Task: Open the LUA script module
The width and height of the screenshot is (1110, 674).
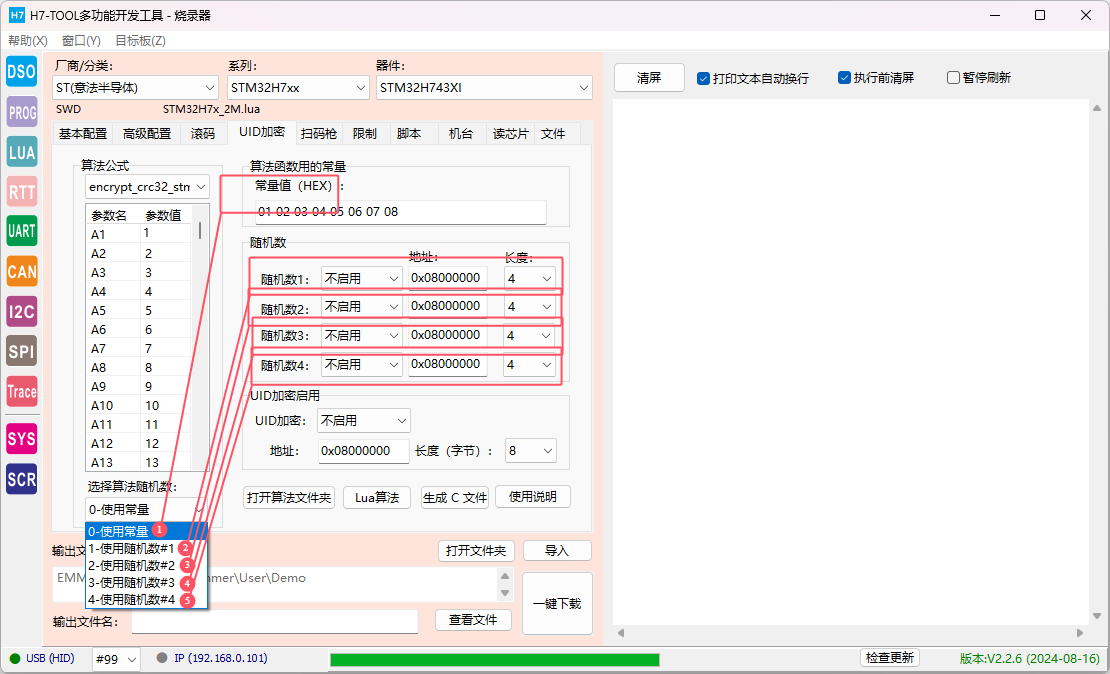Action: (21, 152)
